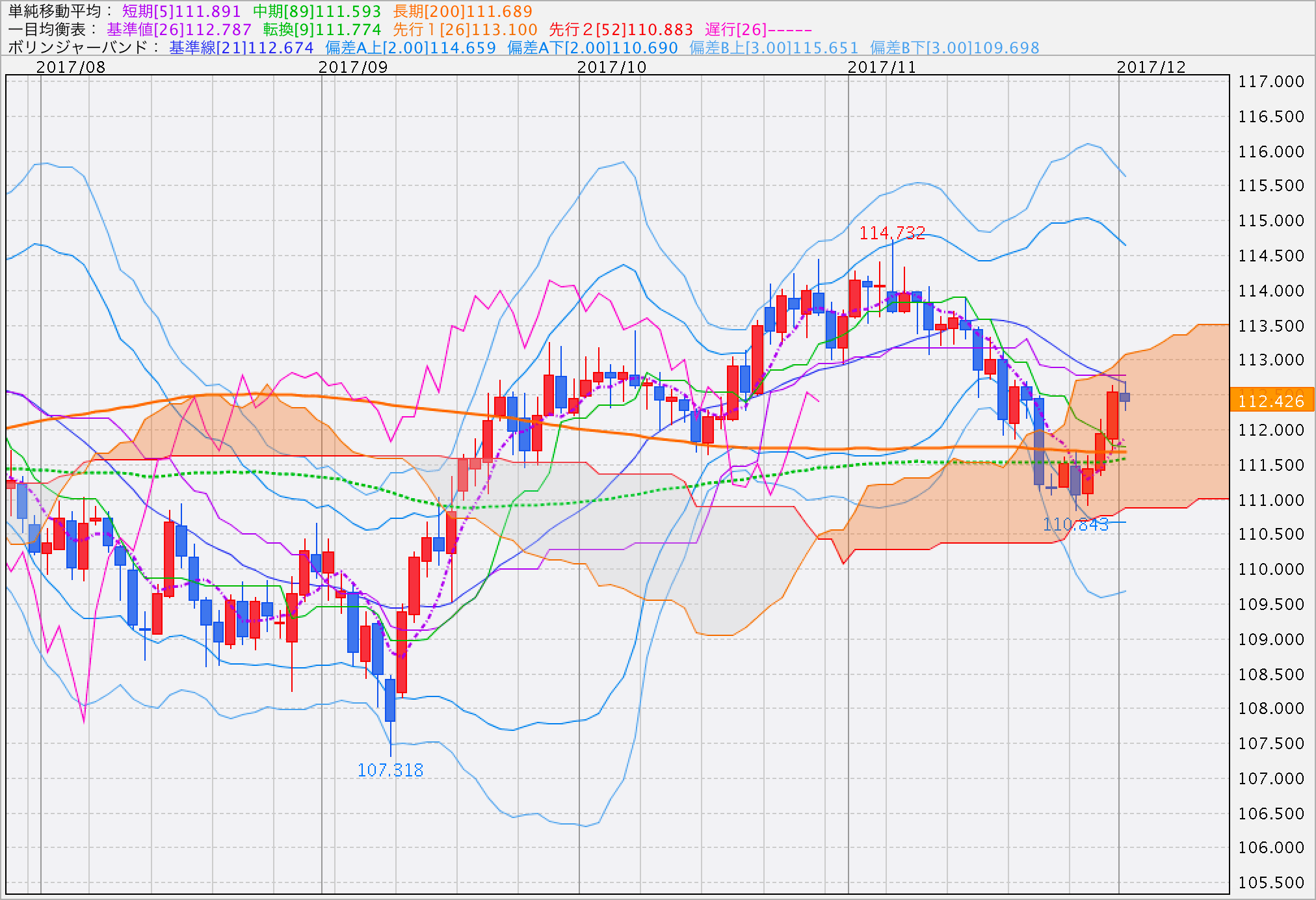Click the leading span 先行1[26]113.100
The image size is (1316, 900).
[465, 29]
